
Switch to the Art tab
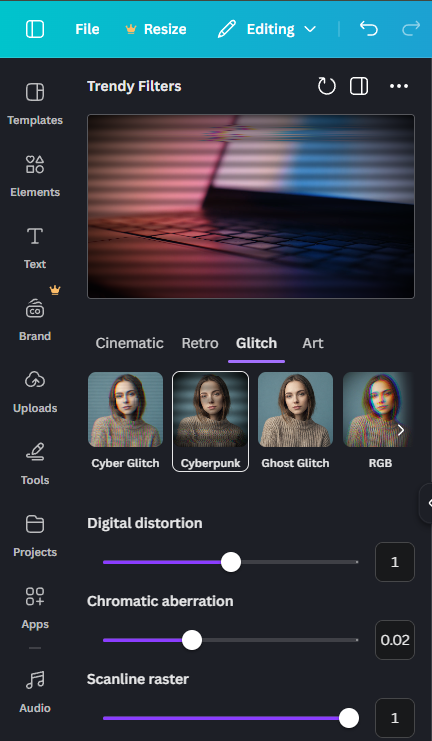click(x=313, y=343)
